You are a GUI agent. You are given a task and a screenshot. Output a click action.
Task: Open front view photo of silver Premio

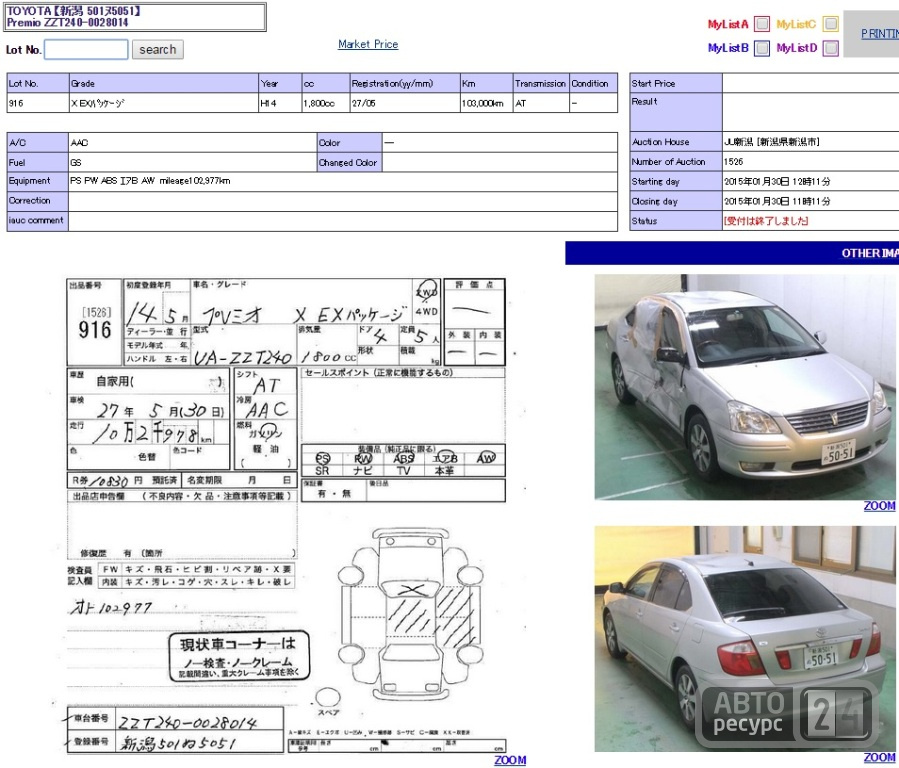(745, 387)
